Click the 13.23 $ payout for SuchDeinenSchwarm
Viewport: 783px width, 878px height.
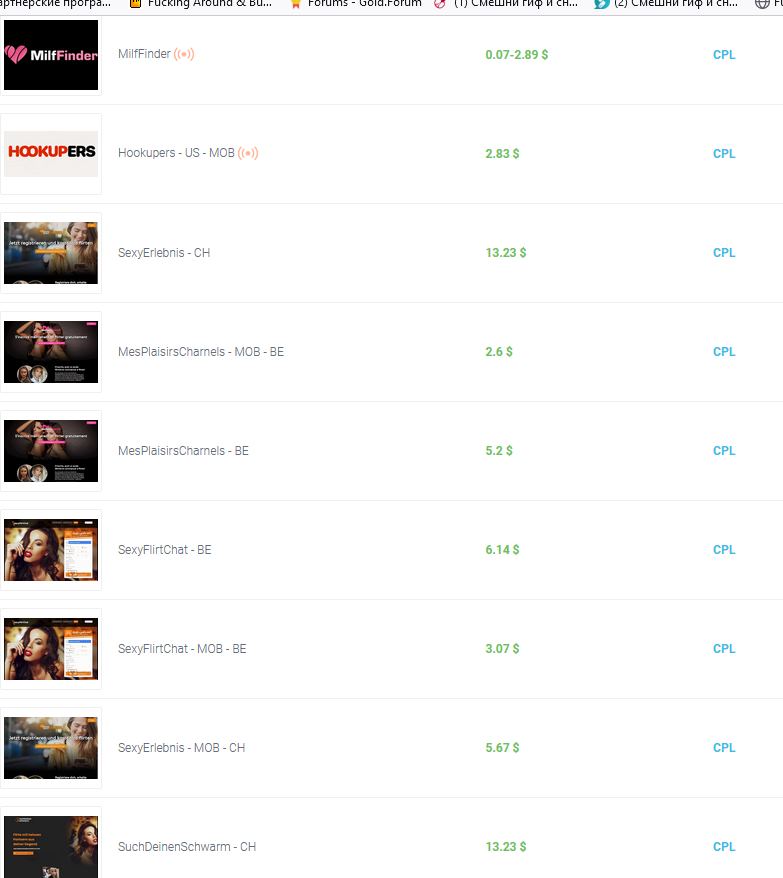[506, 847]
